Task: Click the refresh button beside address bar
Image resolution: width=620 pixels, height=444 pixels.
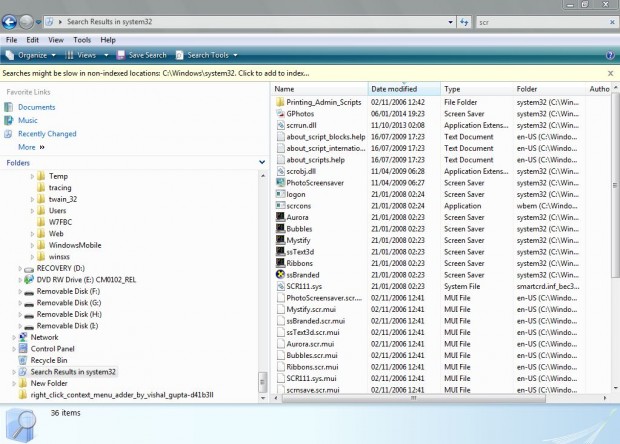Action: click(464, 22)
